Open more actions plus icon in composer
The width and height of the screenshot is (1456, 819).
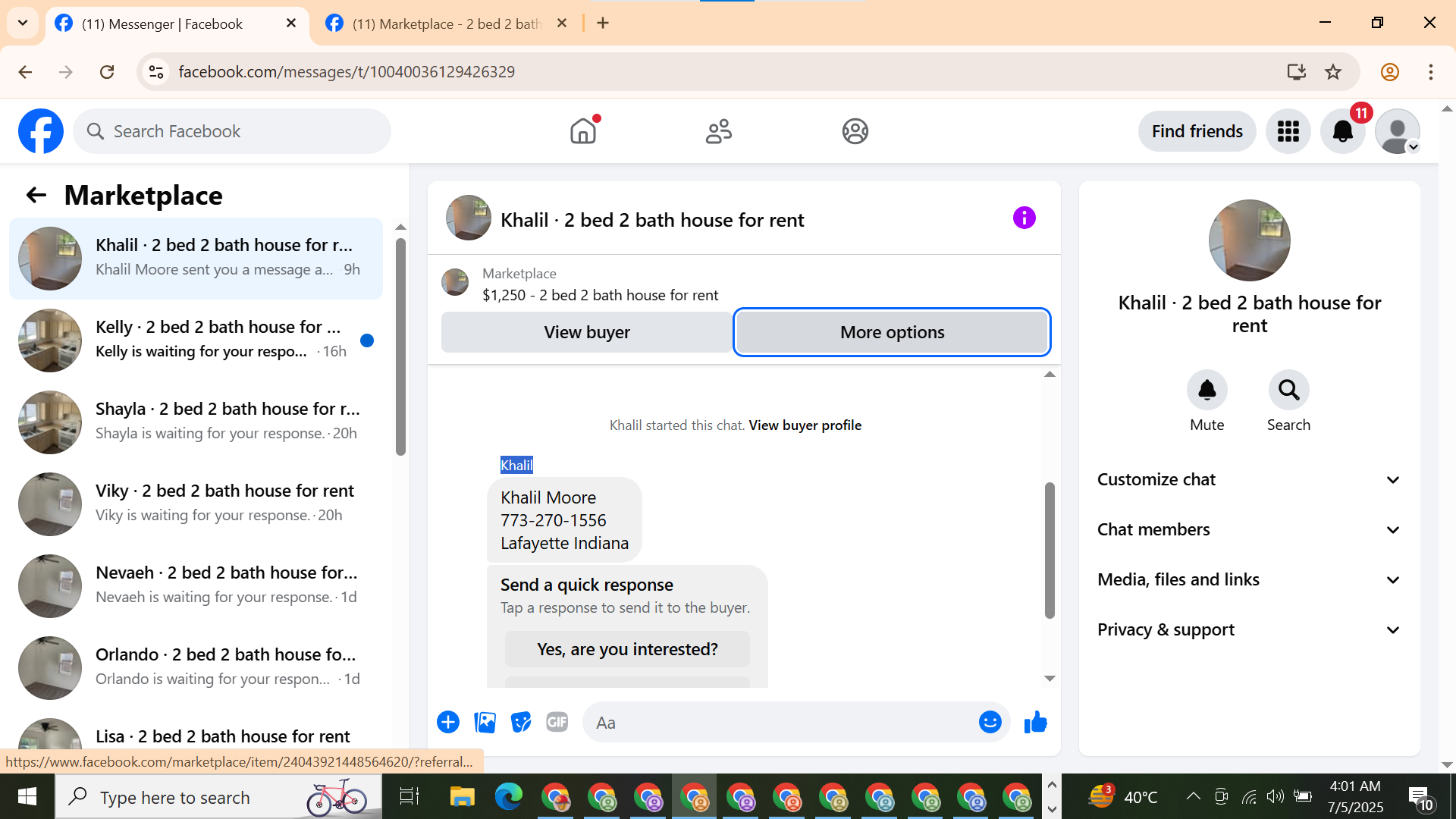click(x=448, y=722)
